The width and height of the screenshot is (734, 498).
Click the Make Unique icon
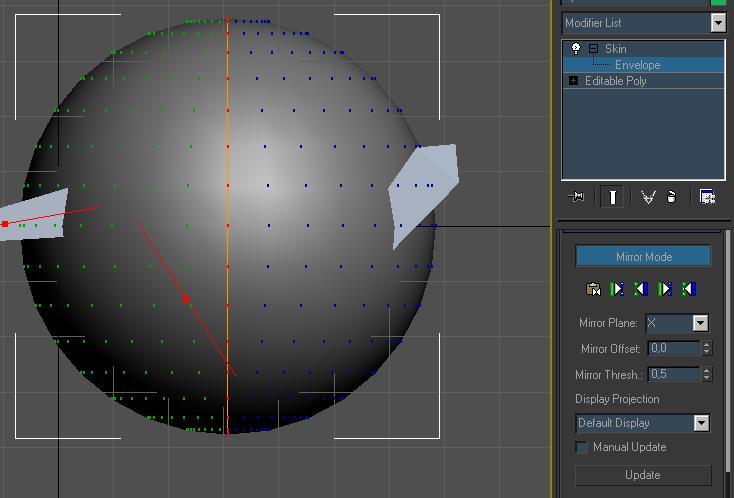coord(648,197)
